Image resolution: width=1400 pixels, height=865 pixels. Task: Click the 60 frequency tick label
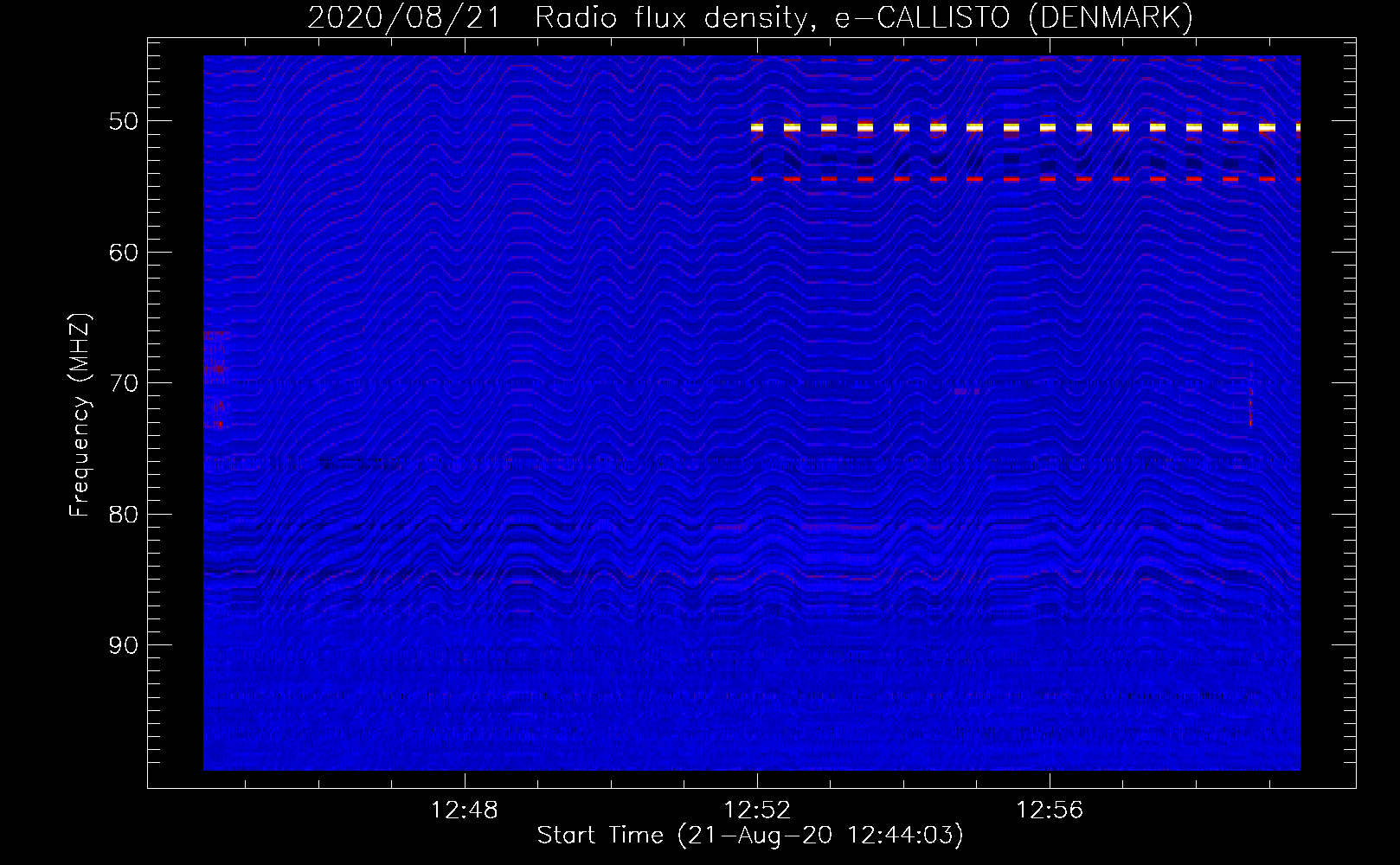tap(124, 253)
